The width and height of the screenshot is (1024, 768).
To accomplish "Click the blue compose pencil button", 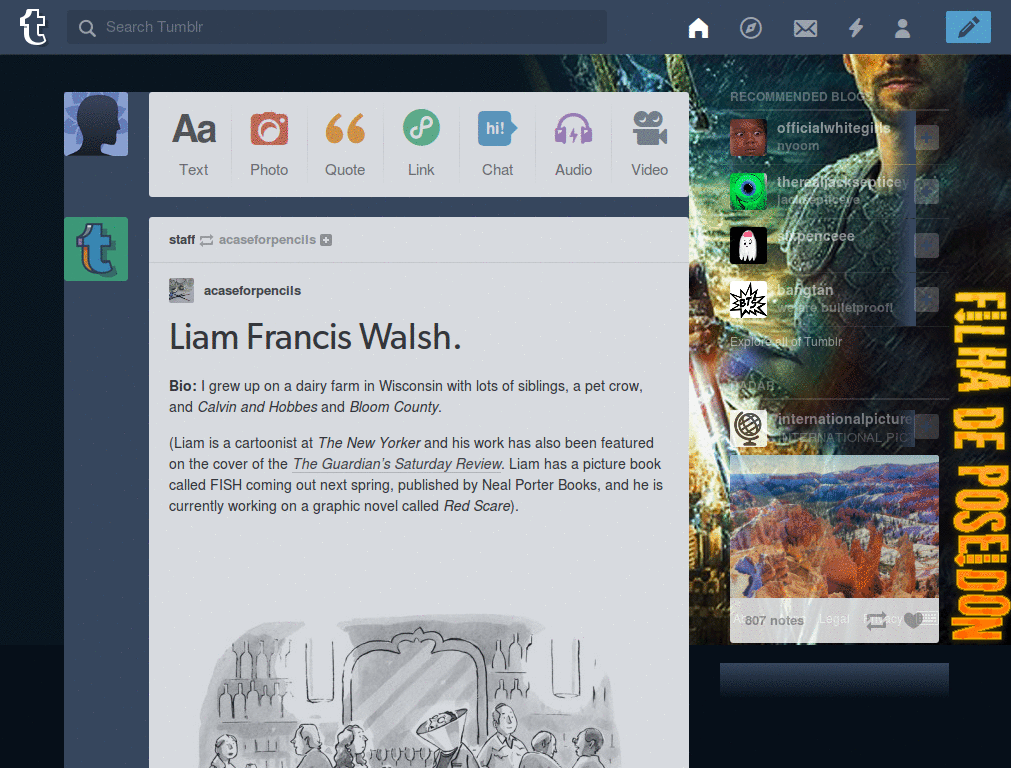I will [968, 27].
